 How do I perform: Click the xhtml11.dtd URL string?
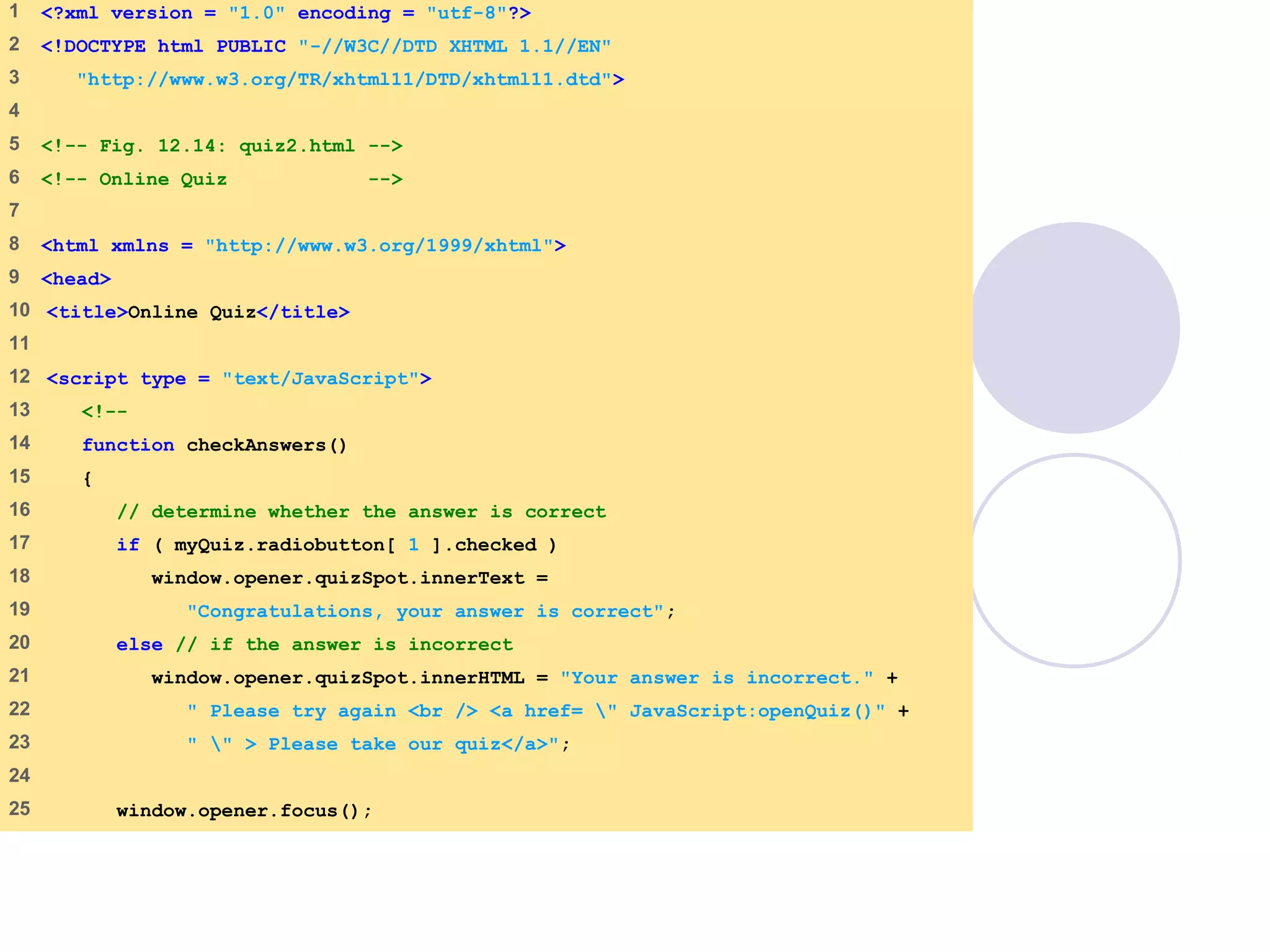pos(344,80)
